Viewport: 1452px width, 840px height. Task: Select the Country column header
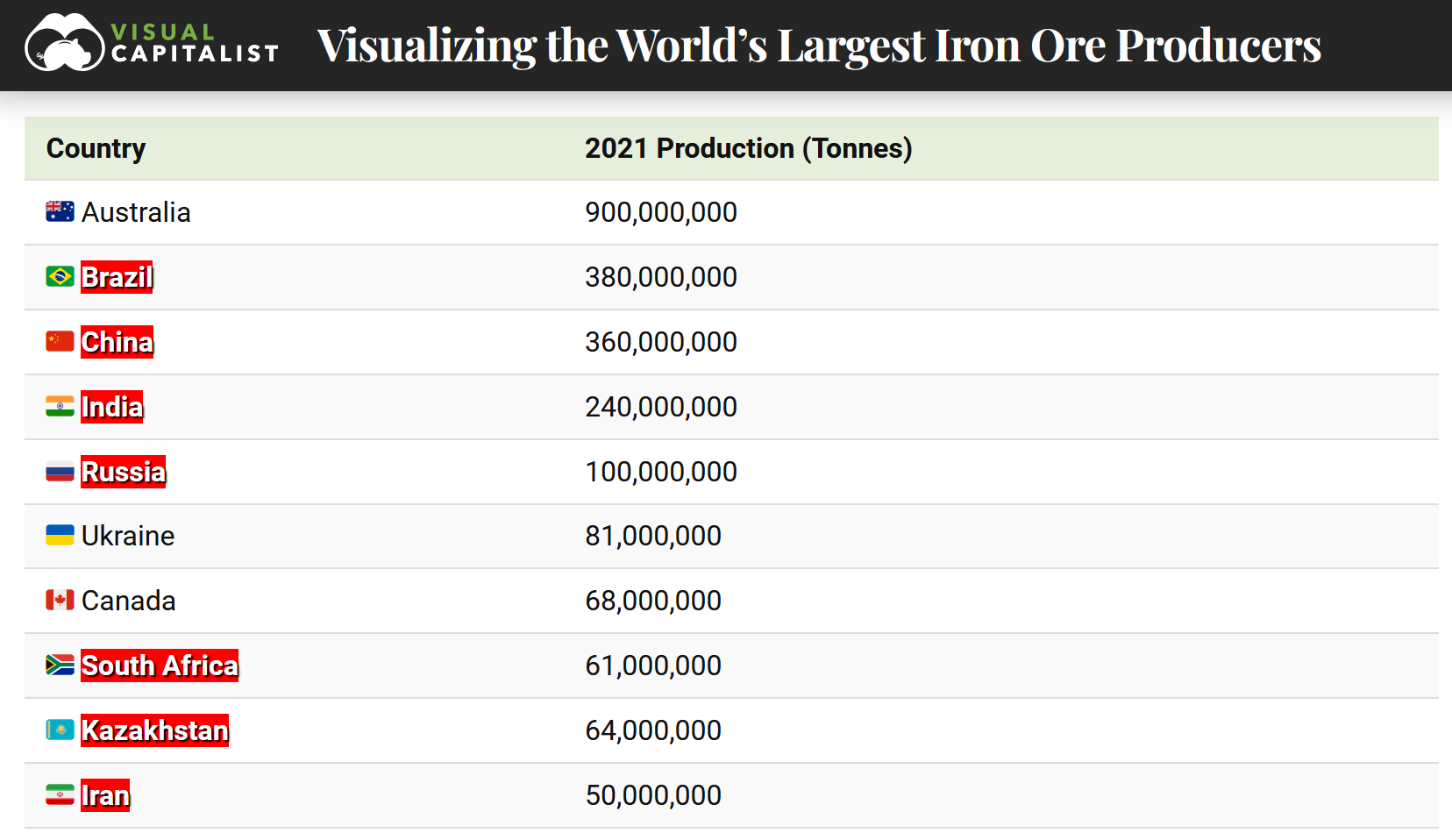96,148
